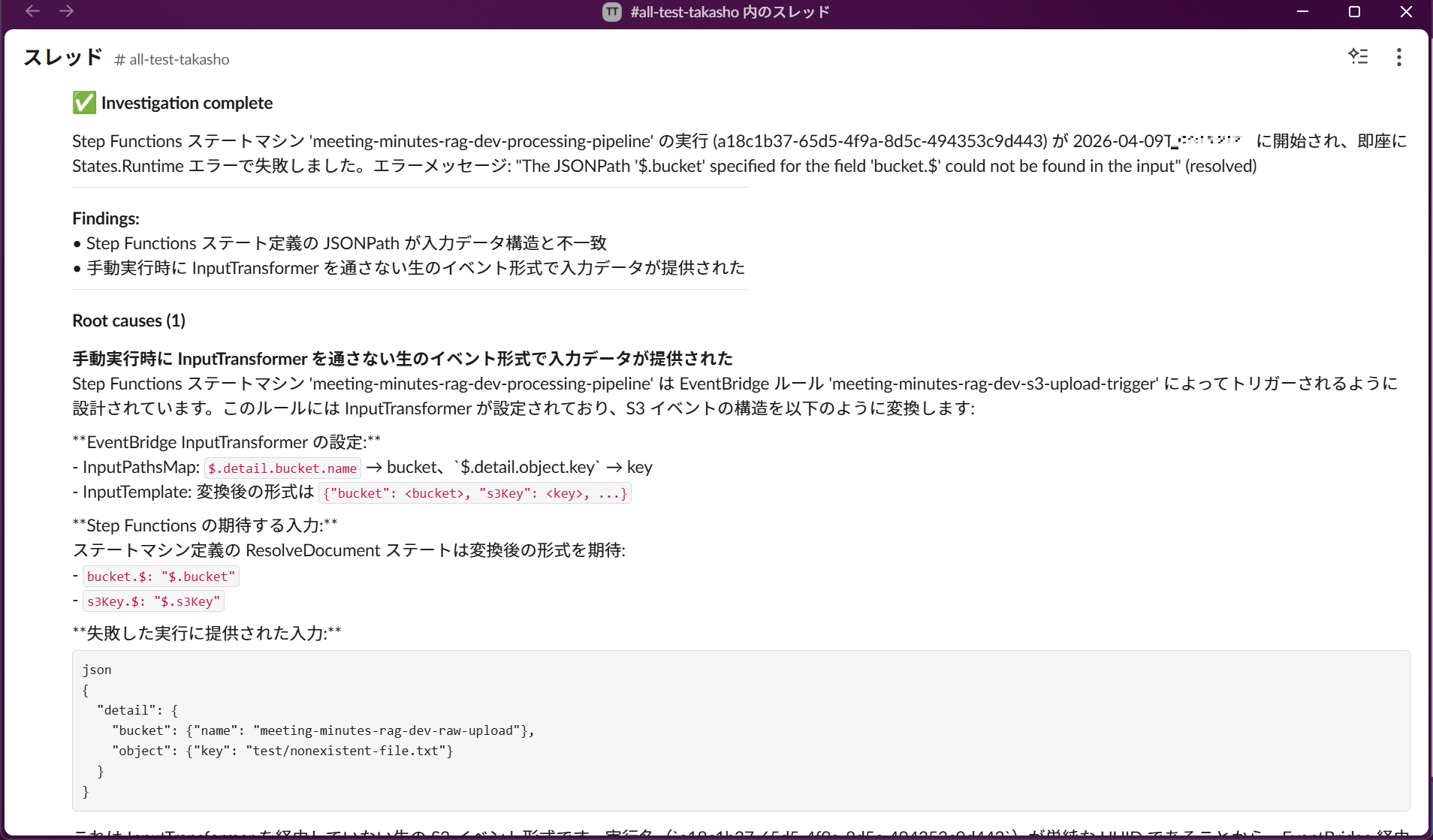The width and height of the screenshot is (1433, 840).
Task: Click inside the JSON code block
Action: coord(741,730)
